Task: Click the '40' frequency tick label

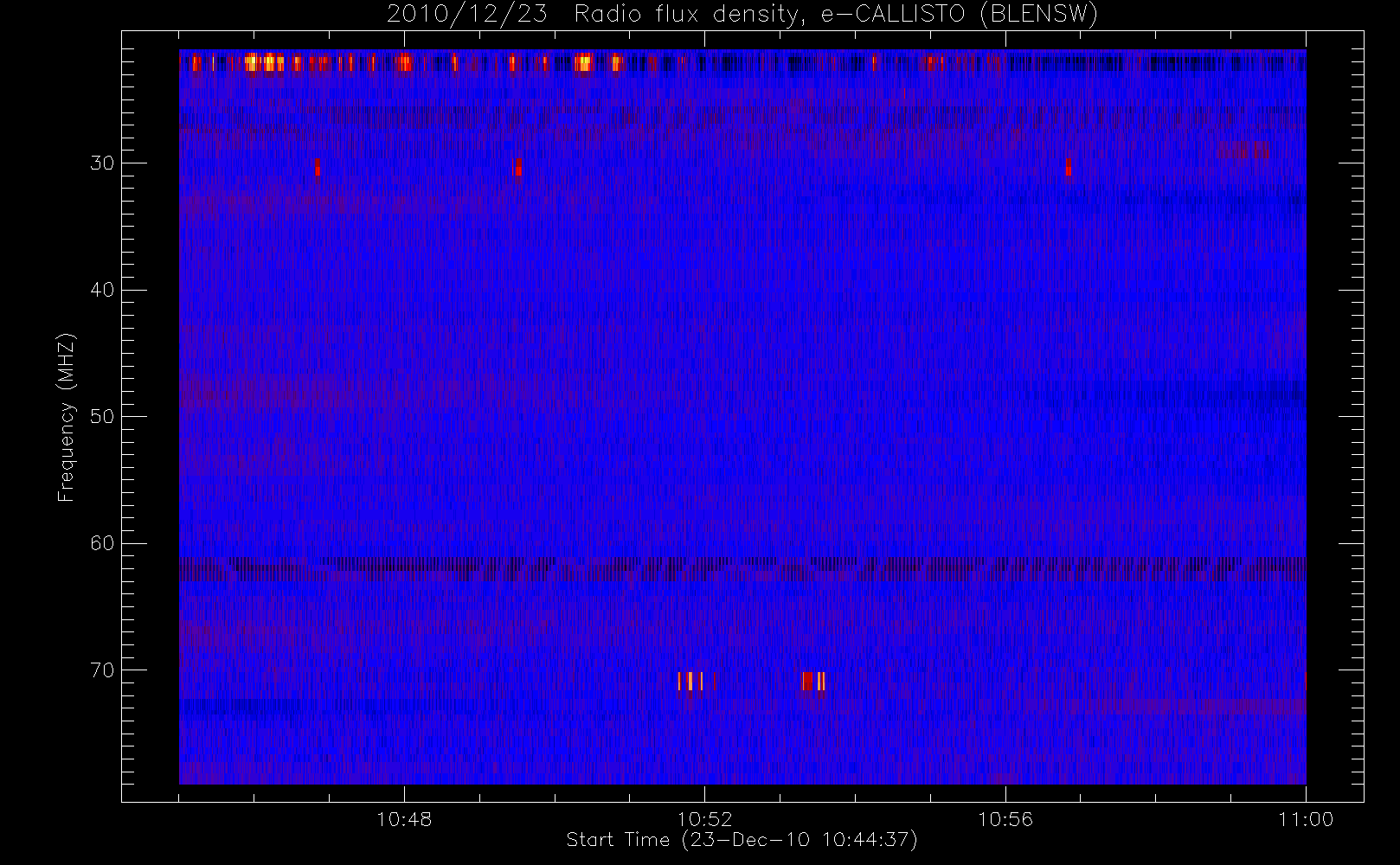Action: click(x=102, y=290)
